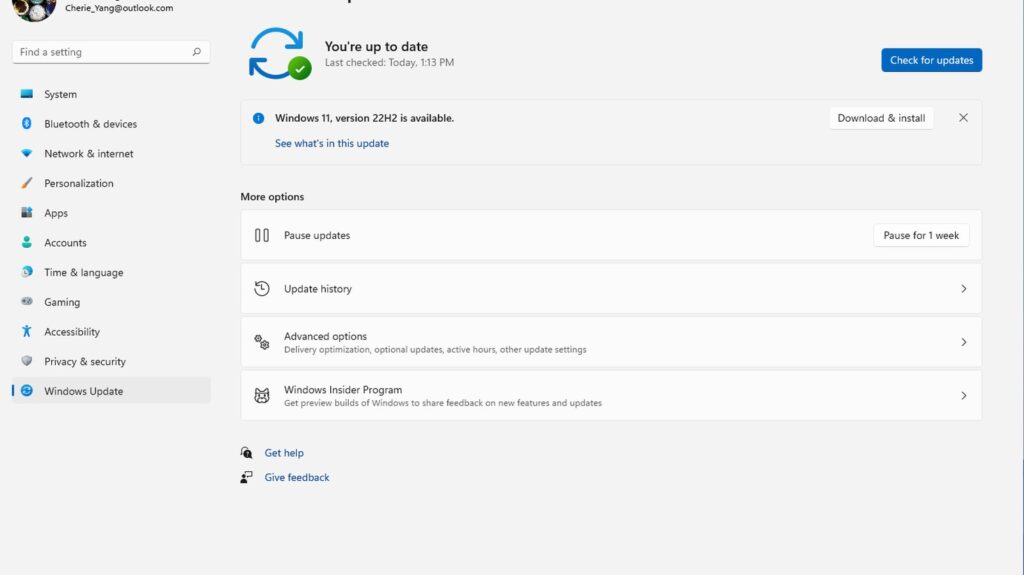Image resolution: width=1024 pixels, height=575 pixels.
Task: Click the Advanced options title text
Action: pos(325,336)
